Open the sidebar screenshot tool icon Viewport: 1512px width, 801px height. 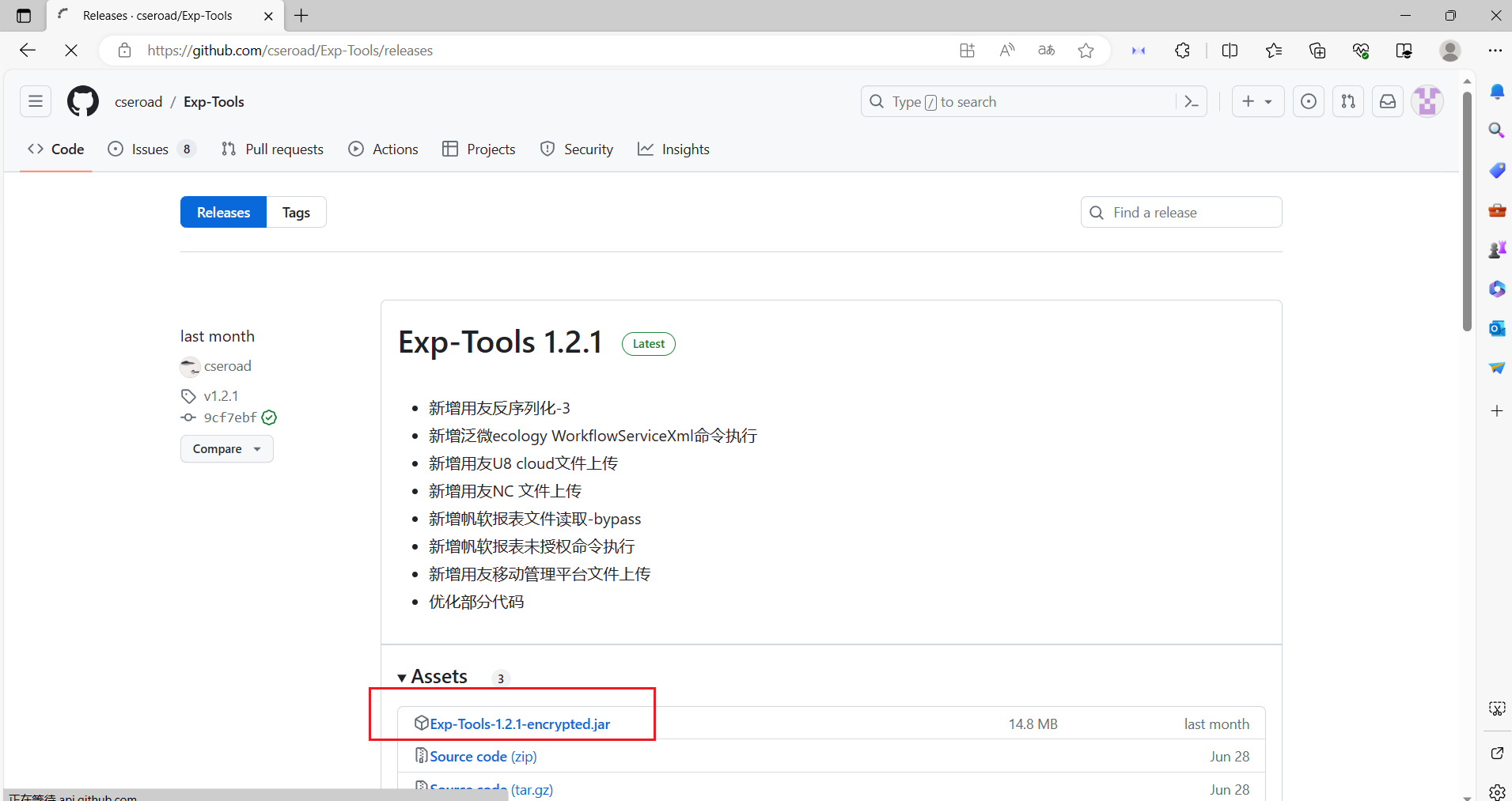[1496, 708]
